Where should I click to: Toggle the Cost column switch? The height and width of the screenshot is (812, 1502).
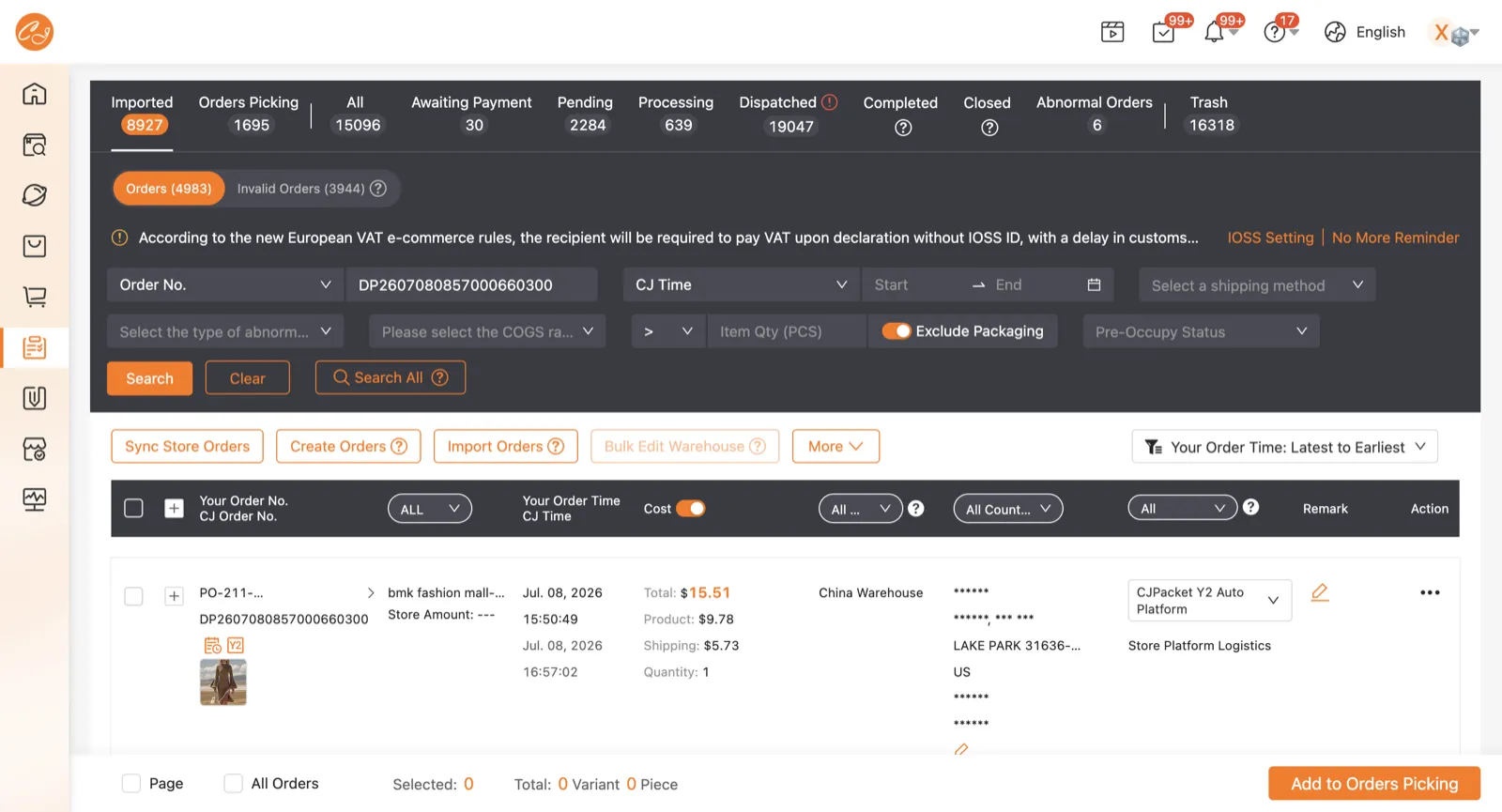[x=691, y=509]
